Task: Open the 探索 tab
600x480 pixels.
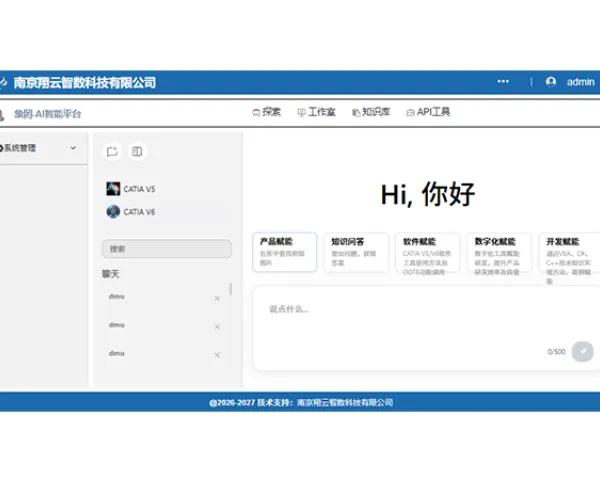Action: 266,112
